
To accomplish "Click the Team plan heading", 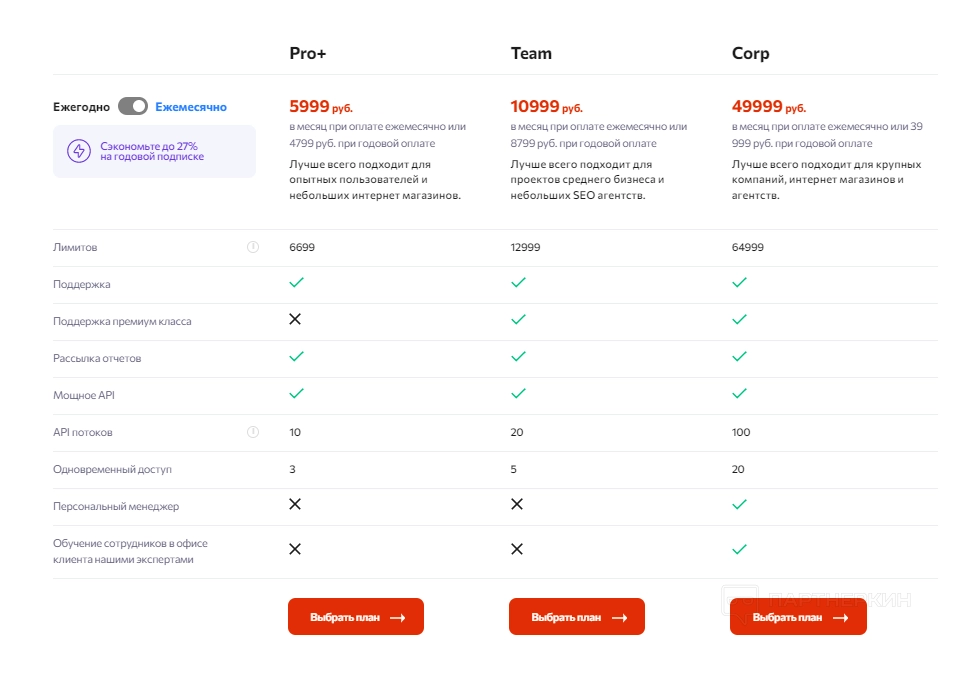I will tap(531, 54).
